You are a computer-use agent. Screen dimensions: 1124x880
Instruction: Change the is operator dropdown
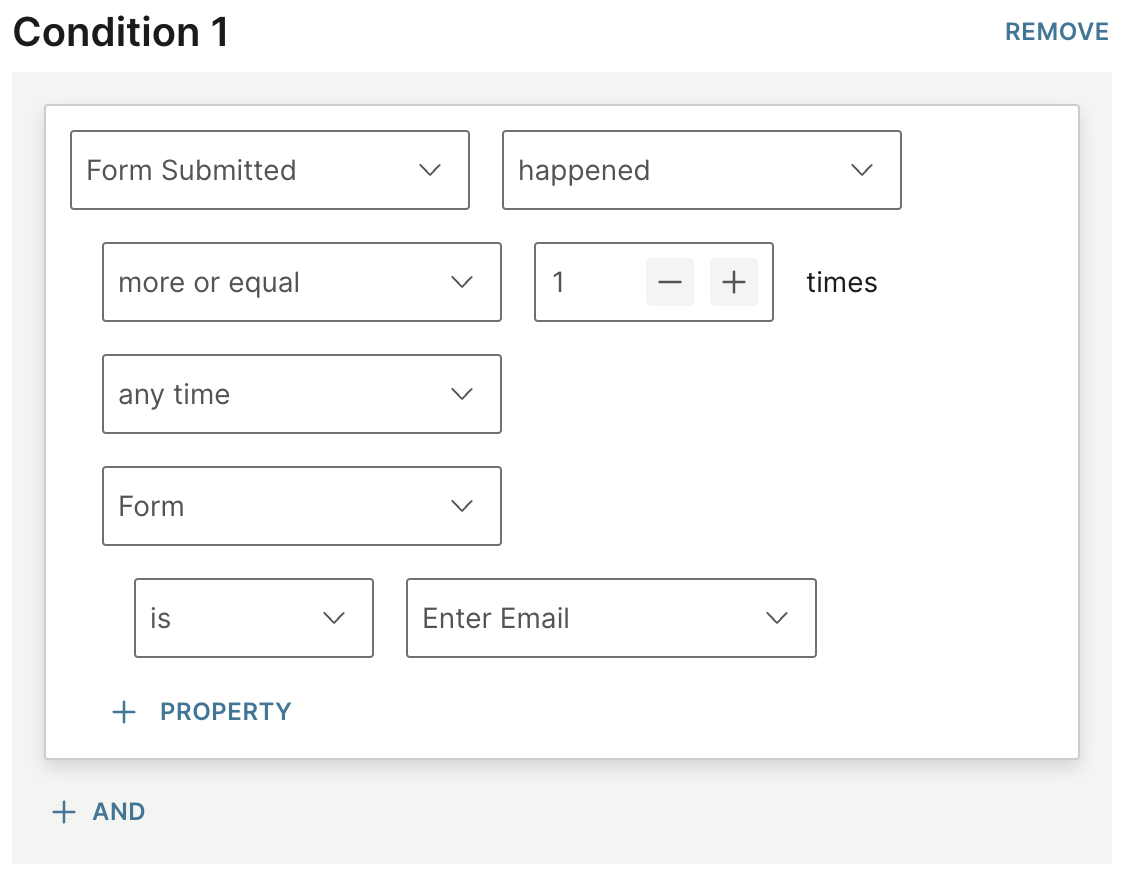254,618
